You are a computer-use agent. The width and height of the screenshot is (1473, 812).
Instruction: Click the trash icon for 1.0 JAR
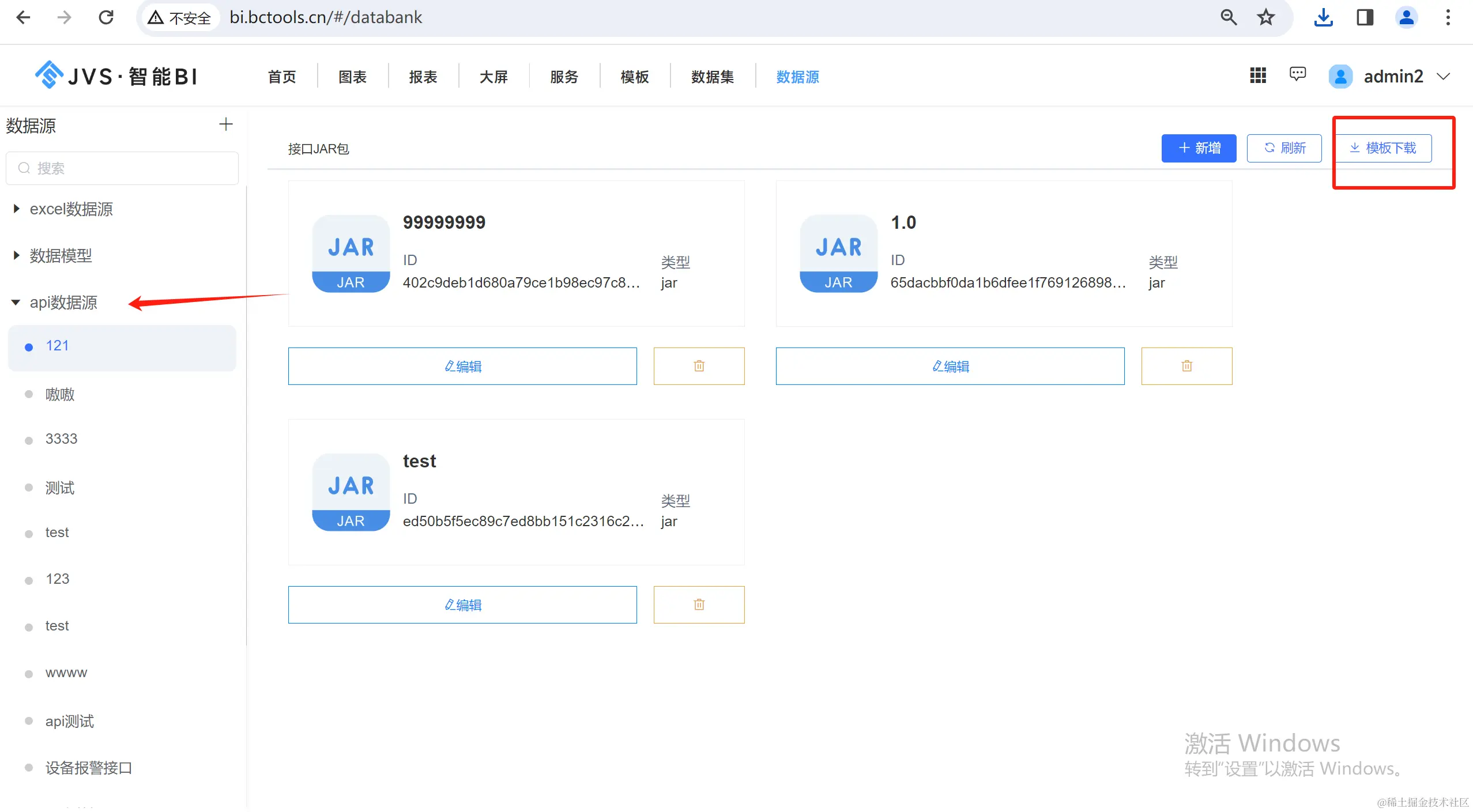[1186, 366]
